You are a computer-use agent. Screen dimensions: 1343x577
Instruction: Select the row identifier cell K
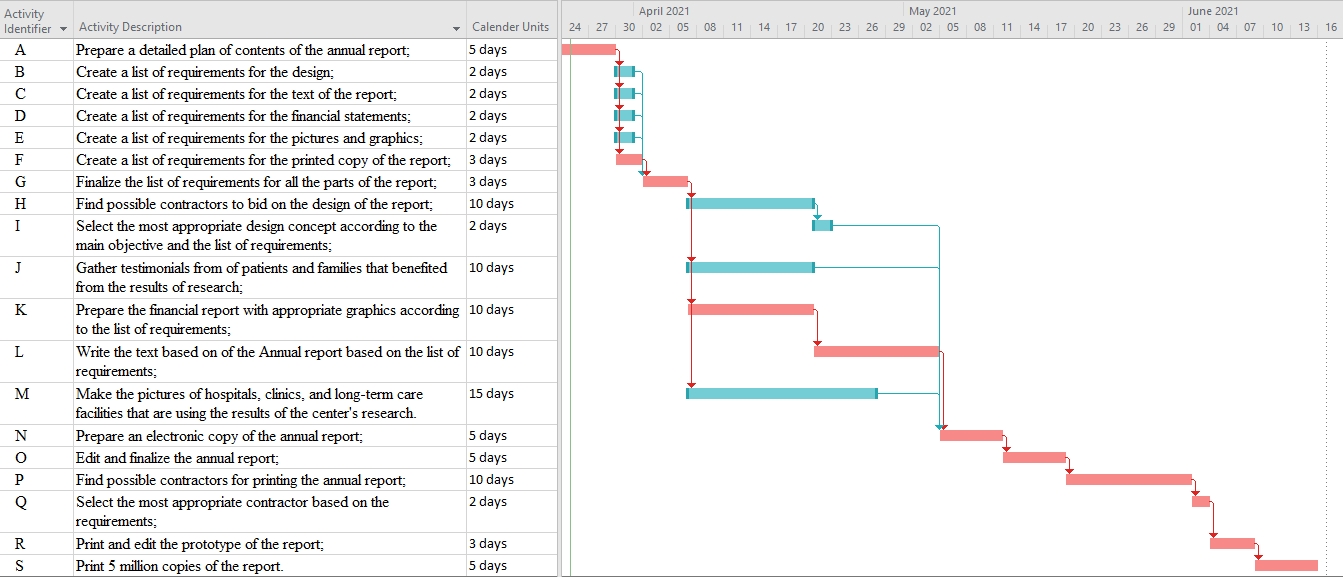pyautogui.click(x=20, y=310)
